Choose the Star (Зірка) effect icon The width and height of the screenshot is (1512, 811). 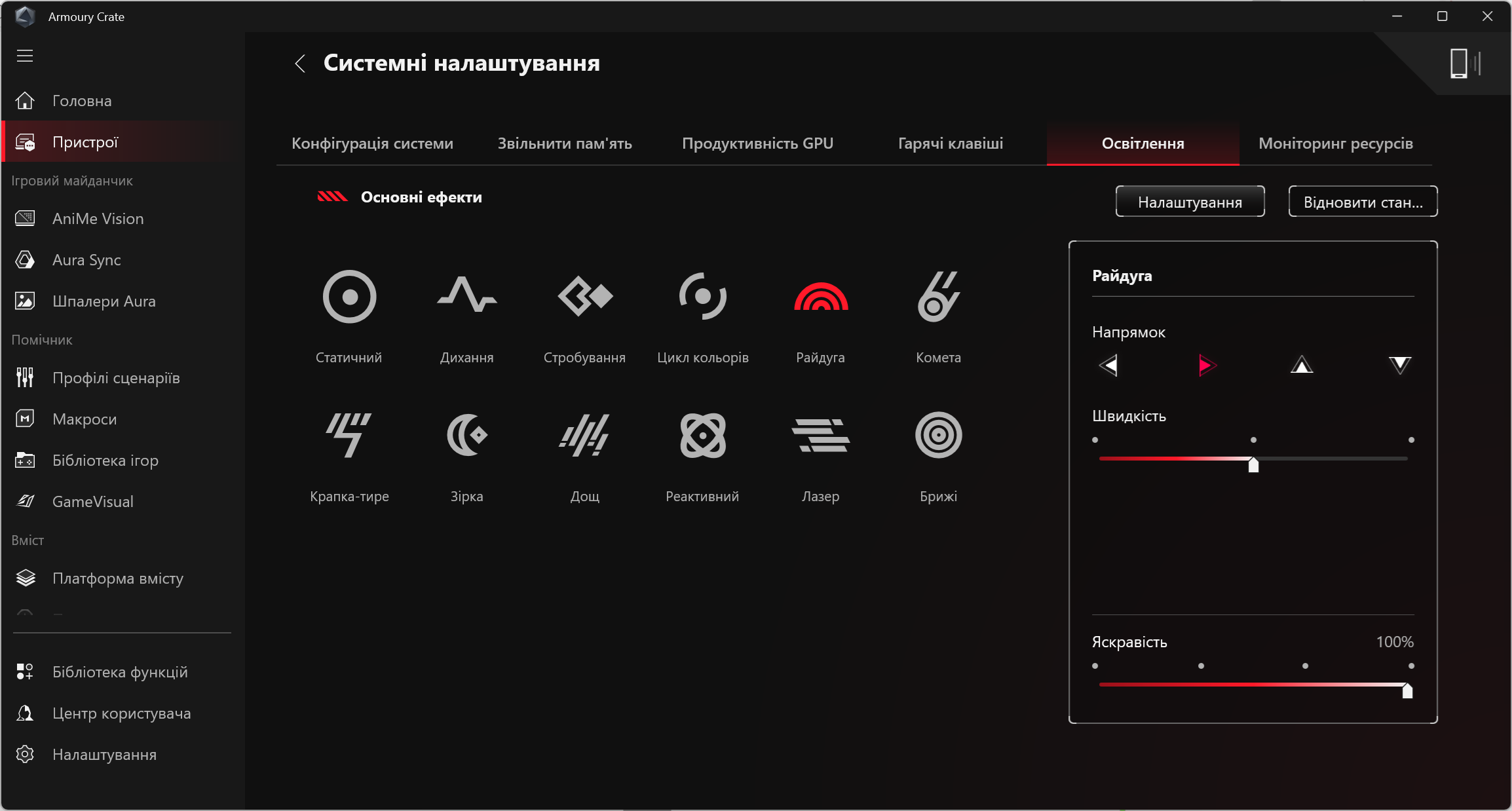pyautogui.click(x=466, y=435)
